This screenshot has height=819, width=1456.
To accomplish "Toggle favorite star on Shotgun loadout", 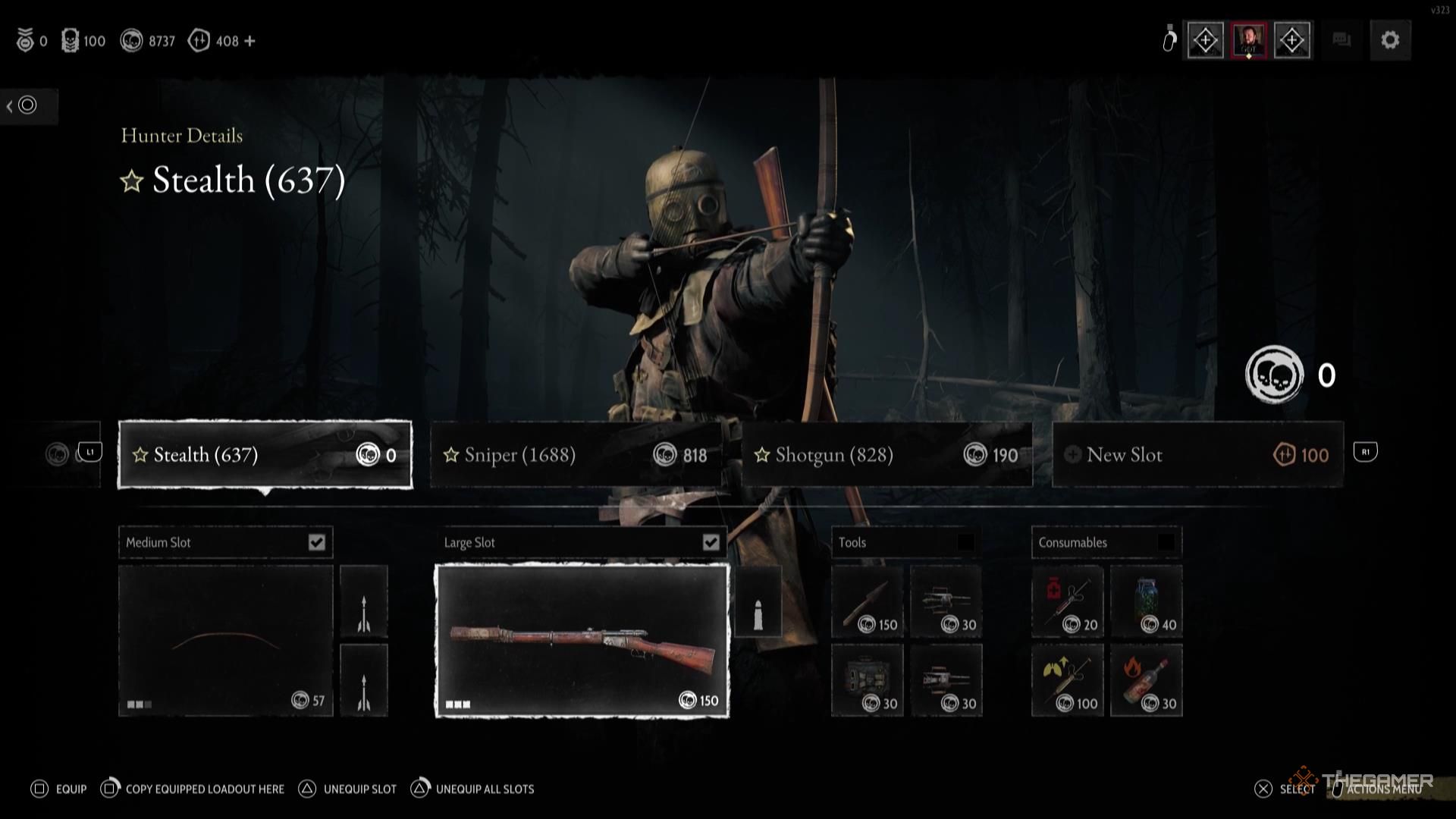I will 762,455.
